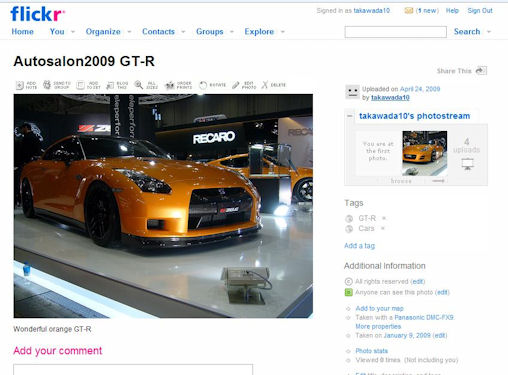Click the Send to Group icon

[47, 85]
